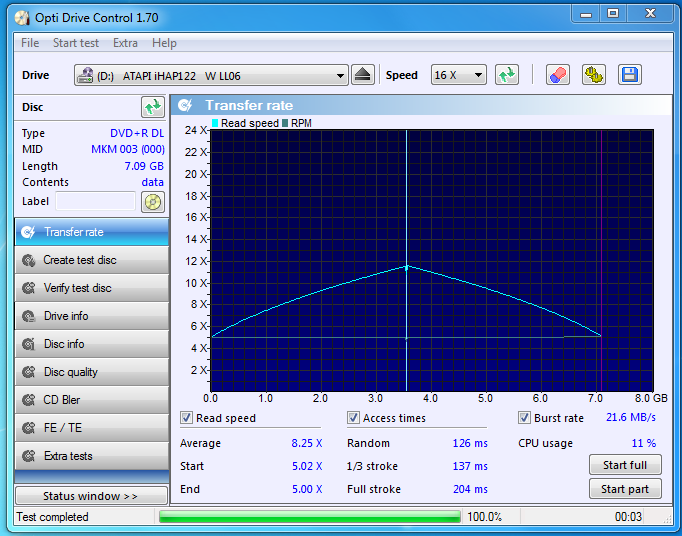Open the Disc quality test

point(92,372)
